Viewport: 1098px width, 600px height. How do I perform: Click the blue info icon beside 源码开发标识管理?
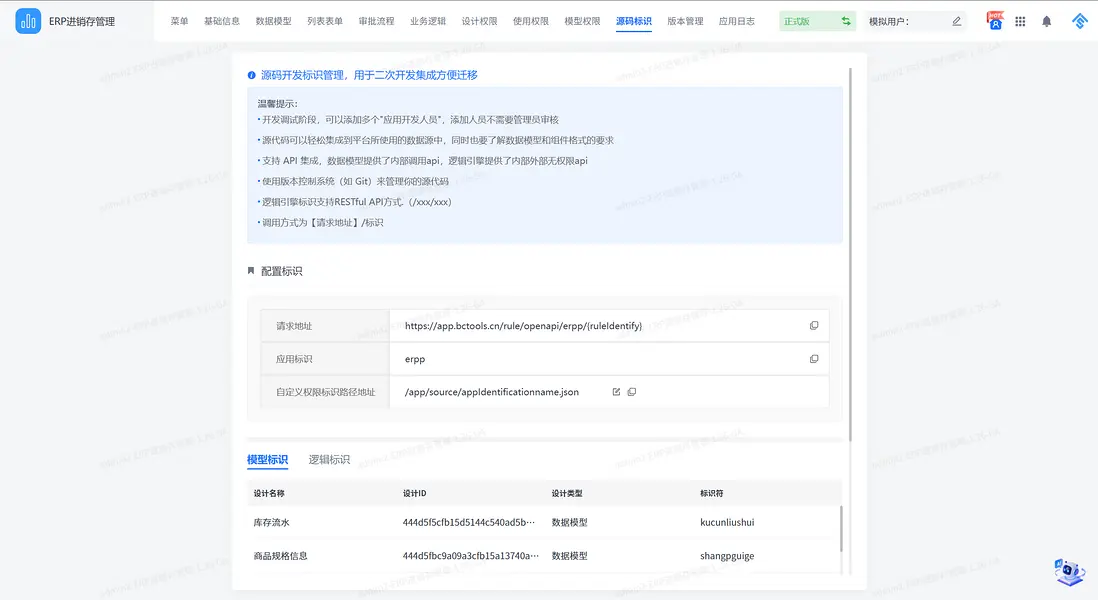pos(251,75)
